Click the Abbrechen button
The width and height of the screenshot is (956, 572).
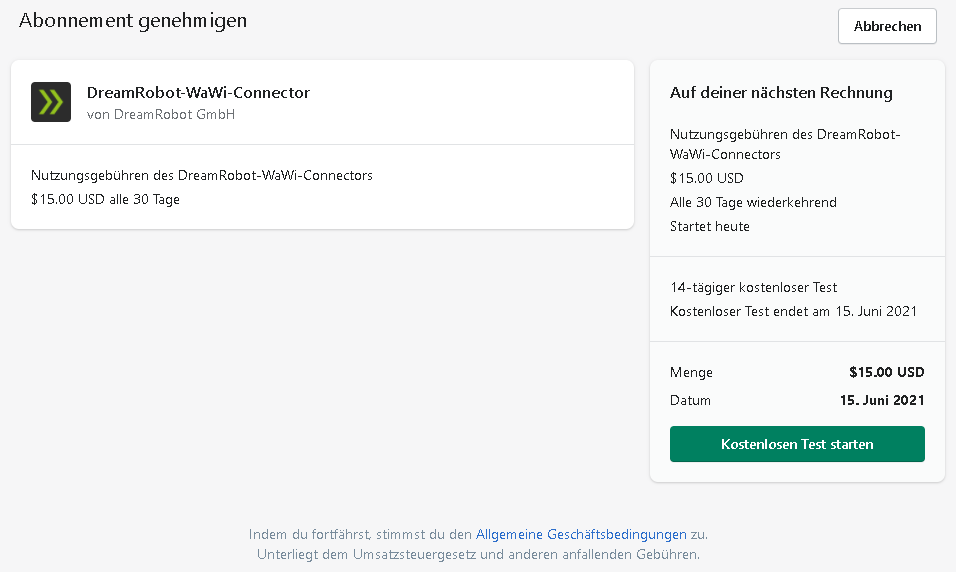tap(887, 26)
